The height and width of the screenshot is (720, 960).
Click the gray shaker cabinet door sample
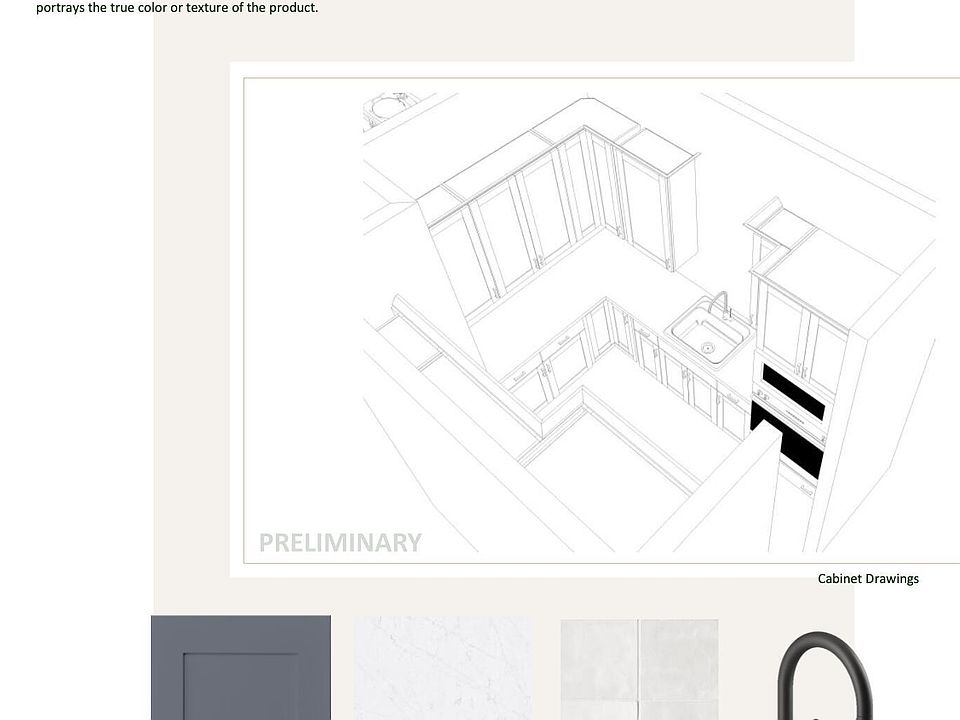click(x=240, y=667)
